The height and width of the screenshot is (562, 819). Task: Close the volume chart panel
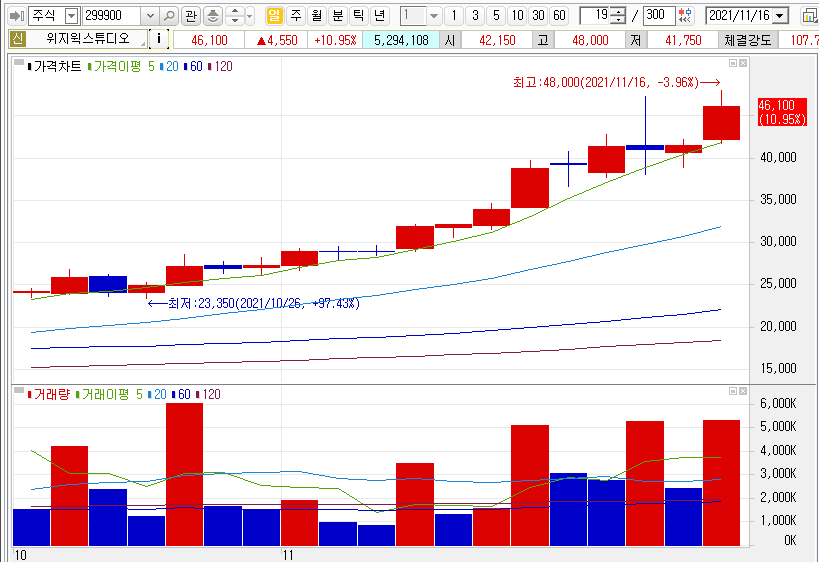point(743,391)
